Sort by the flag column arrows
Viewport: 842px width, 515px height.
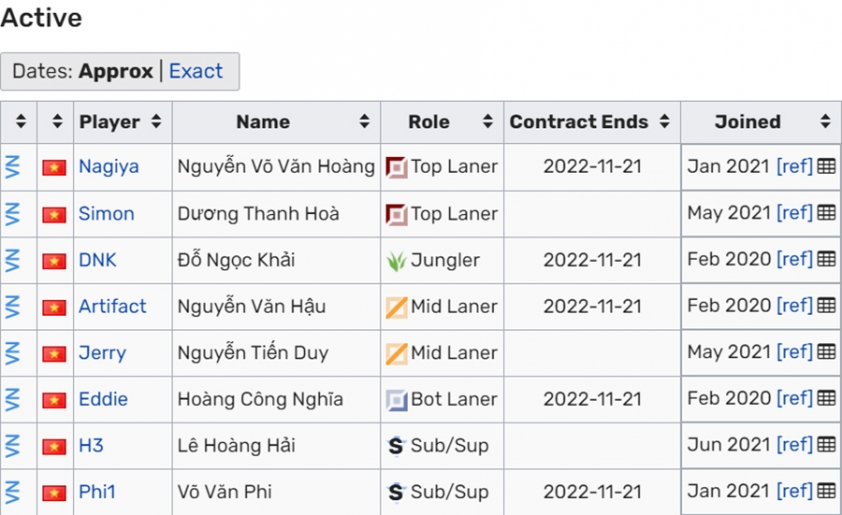55,122
